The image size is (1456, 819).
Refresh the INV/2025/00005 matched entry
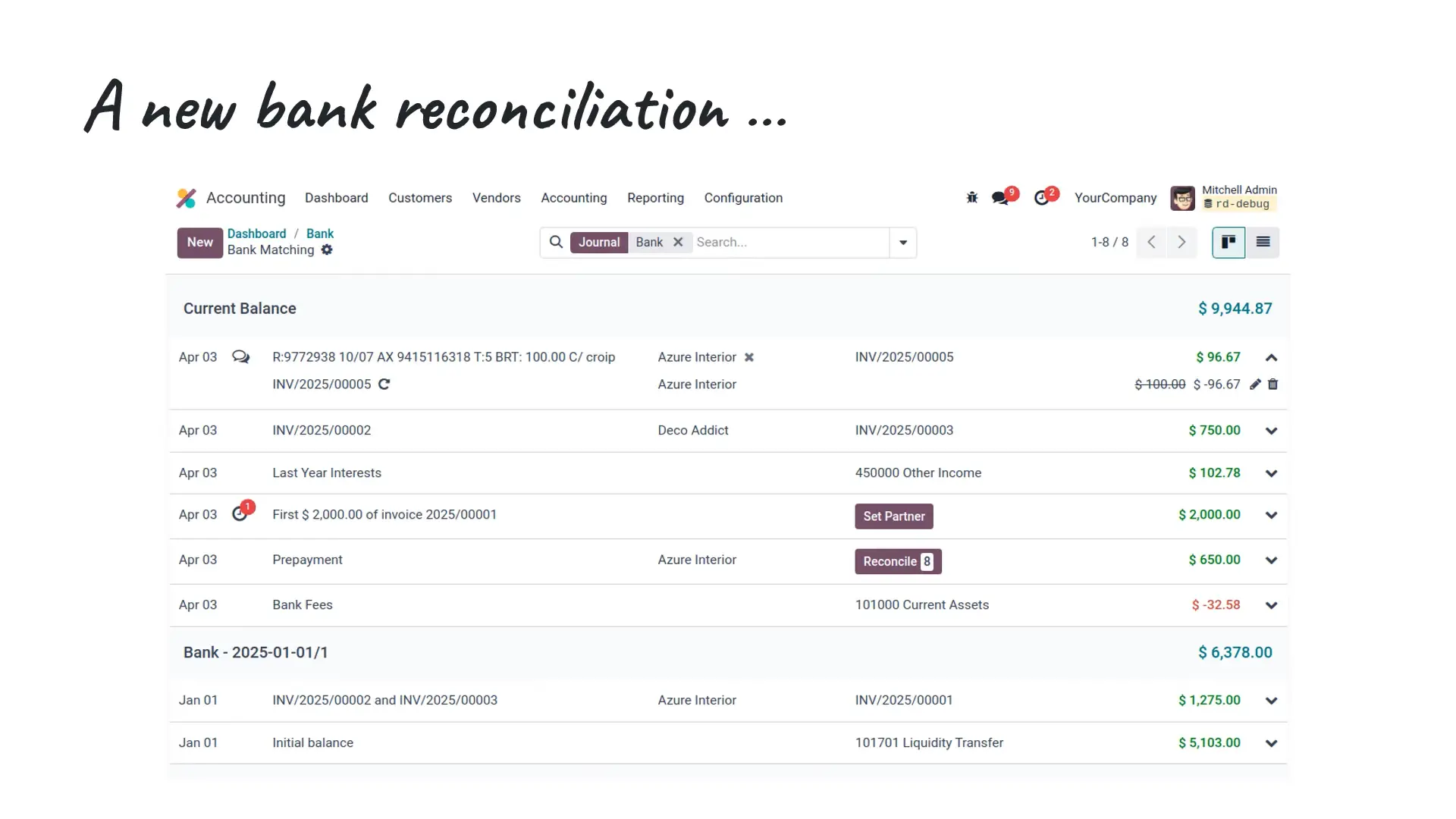point(384,384)
